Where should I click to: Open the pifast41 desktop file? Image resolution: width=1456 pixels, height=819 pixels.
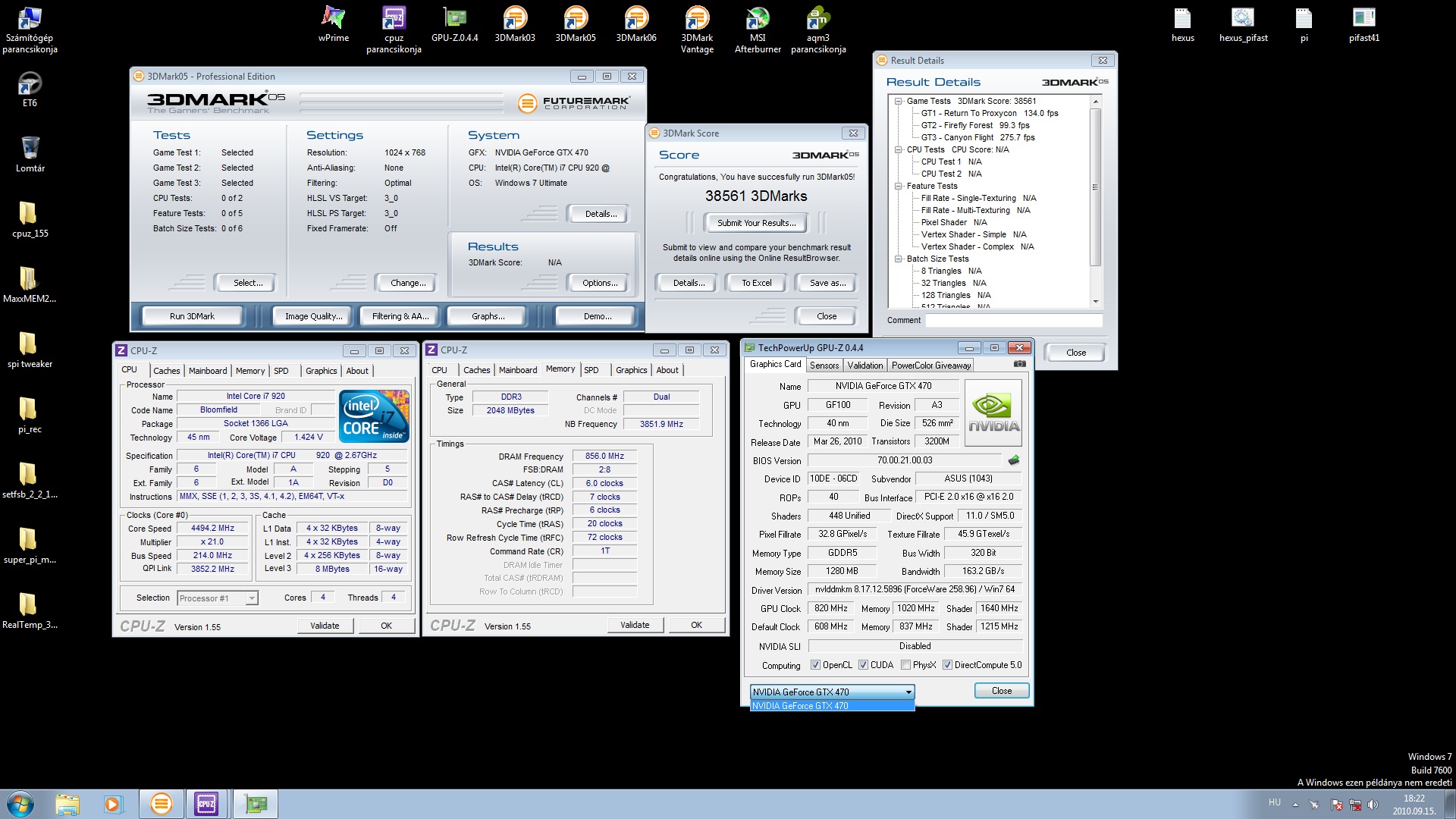1364,24
